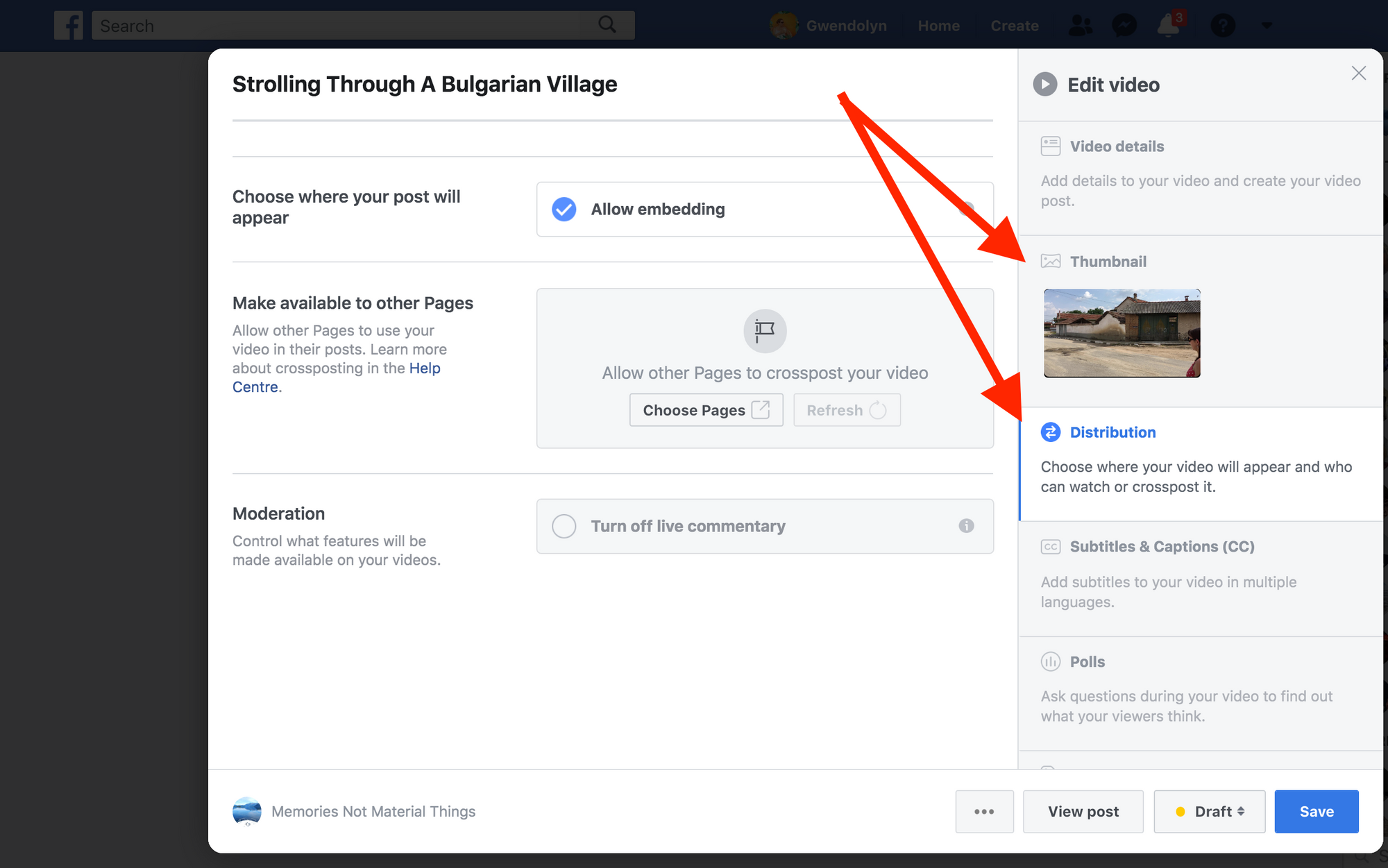1388x868 pixels.
Task: Click the crosspost flag icon
Action: click(765, 331)
